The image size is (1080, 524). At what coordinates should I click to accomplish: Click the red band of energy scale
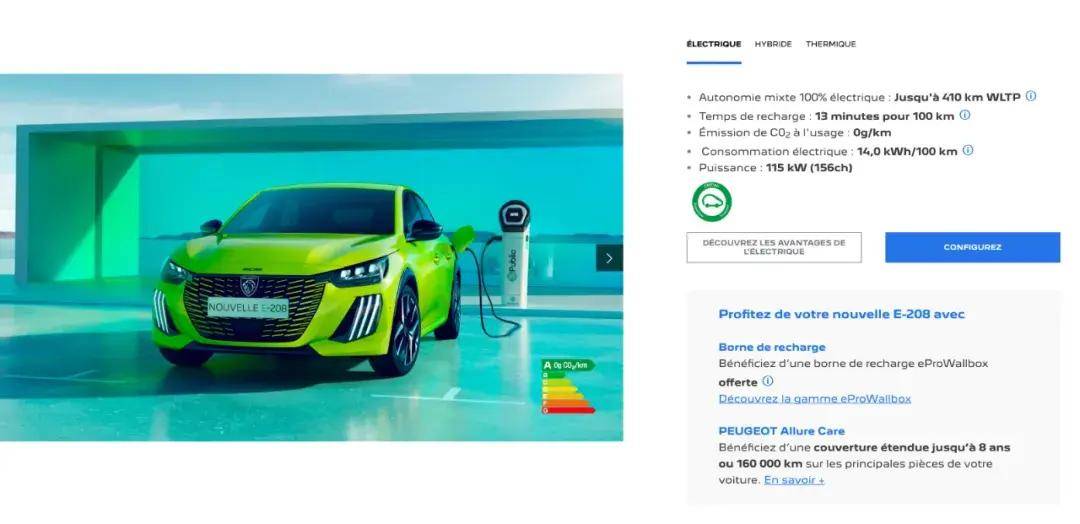click(569, 410)
